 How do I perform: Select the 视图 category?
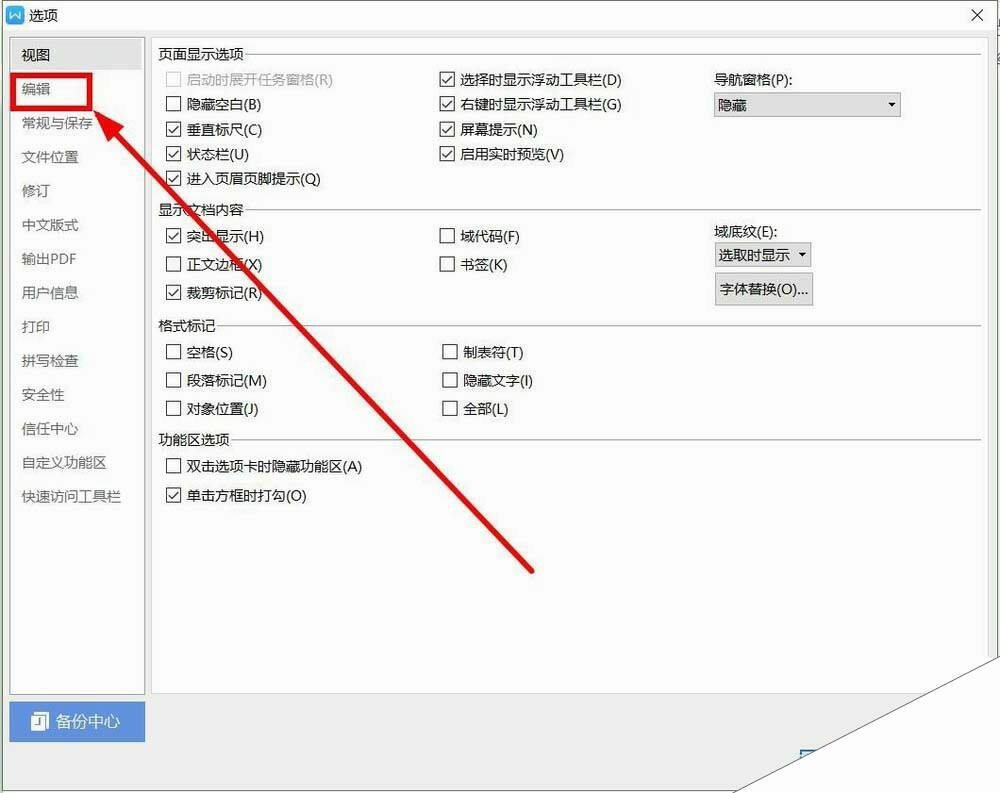click(76, 55)
